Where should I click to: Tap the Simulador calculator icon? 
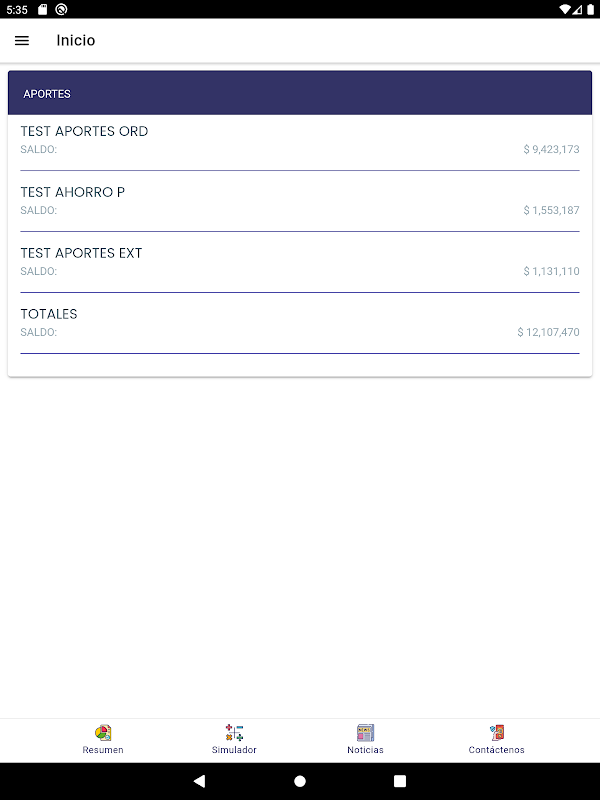coord(234,733)
